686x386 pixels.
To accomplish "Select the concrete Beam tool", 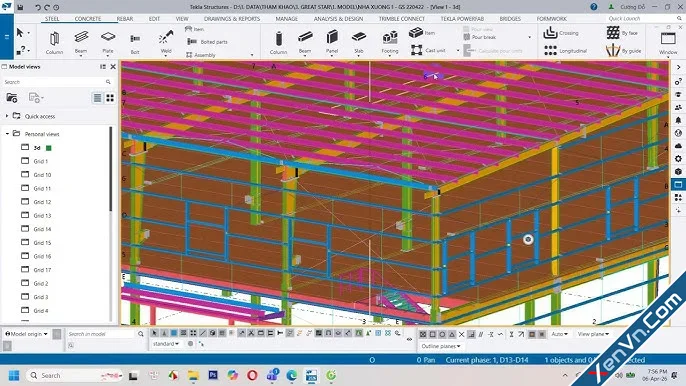I will (x=305, y=42).
